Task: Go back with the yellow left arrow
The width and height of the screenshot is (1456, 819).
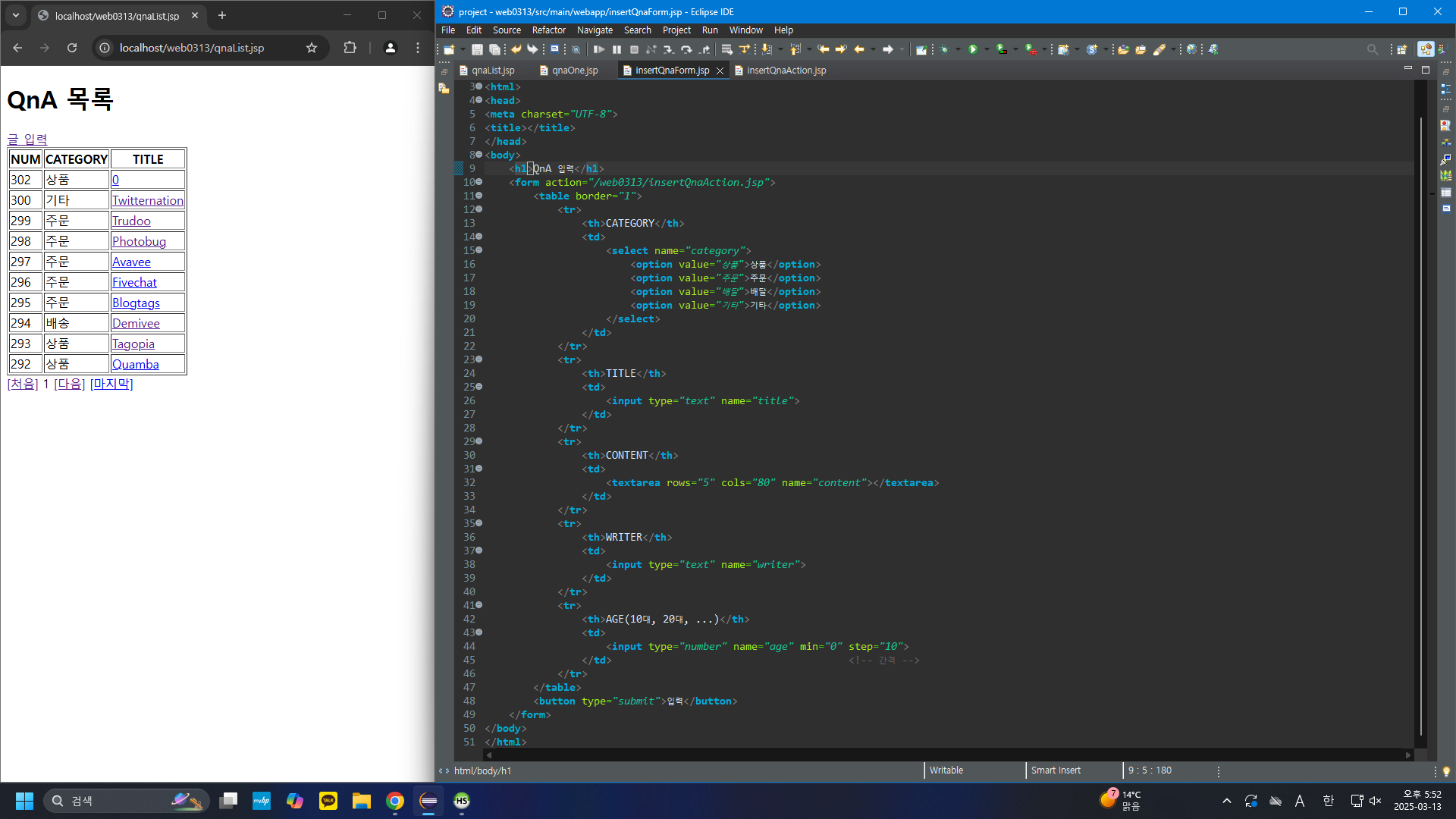Action: (x=859, y=49)
